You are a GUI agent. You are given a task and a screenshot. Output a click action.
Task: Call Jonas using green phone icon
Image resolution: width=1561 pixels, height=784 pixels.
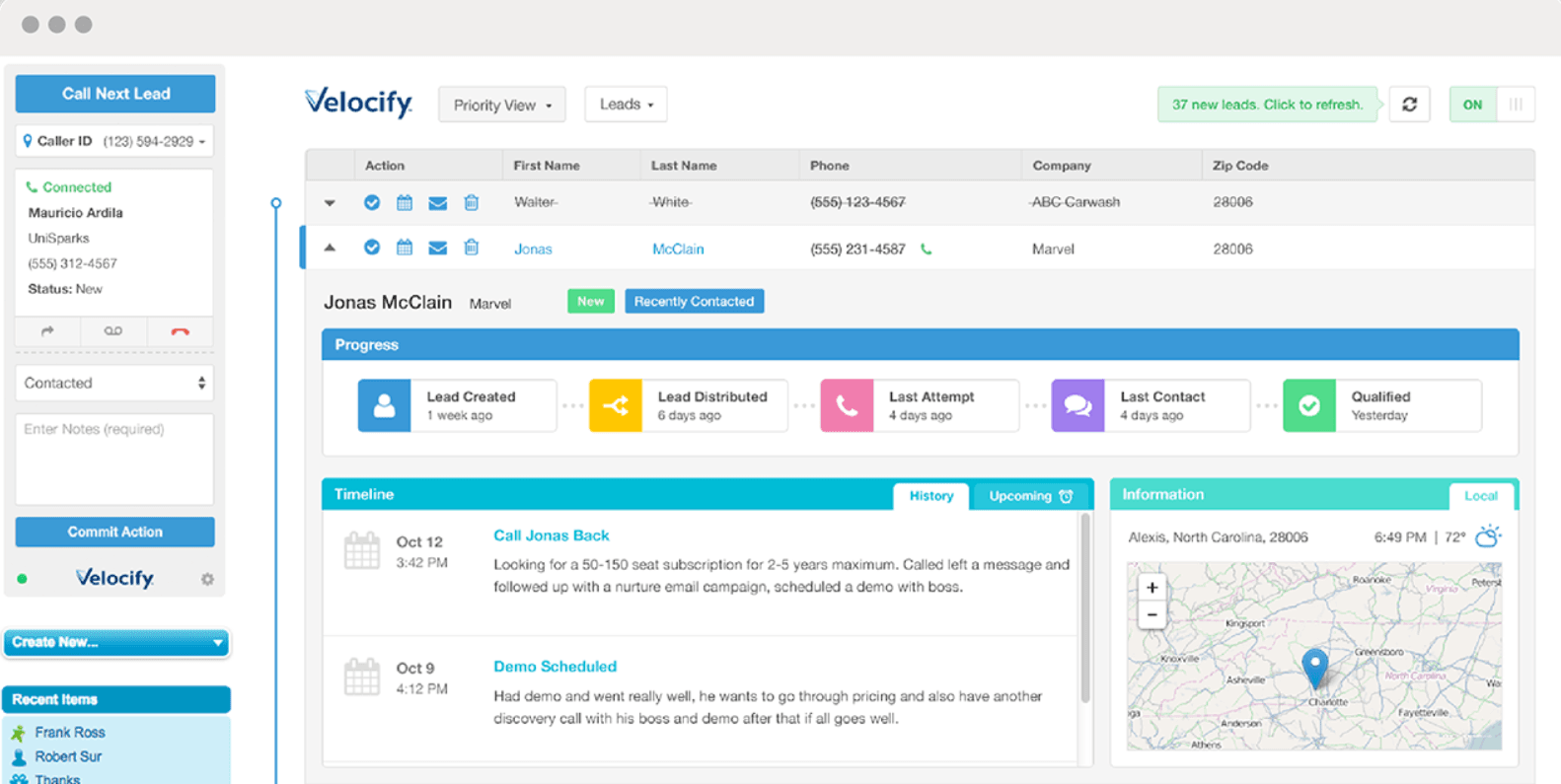[x=926, y=249]
